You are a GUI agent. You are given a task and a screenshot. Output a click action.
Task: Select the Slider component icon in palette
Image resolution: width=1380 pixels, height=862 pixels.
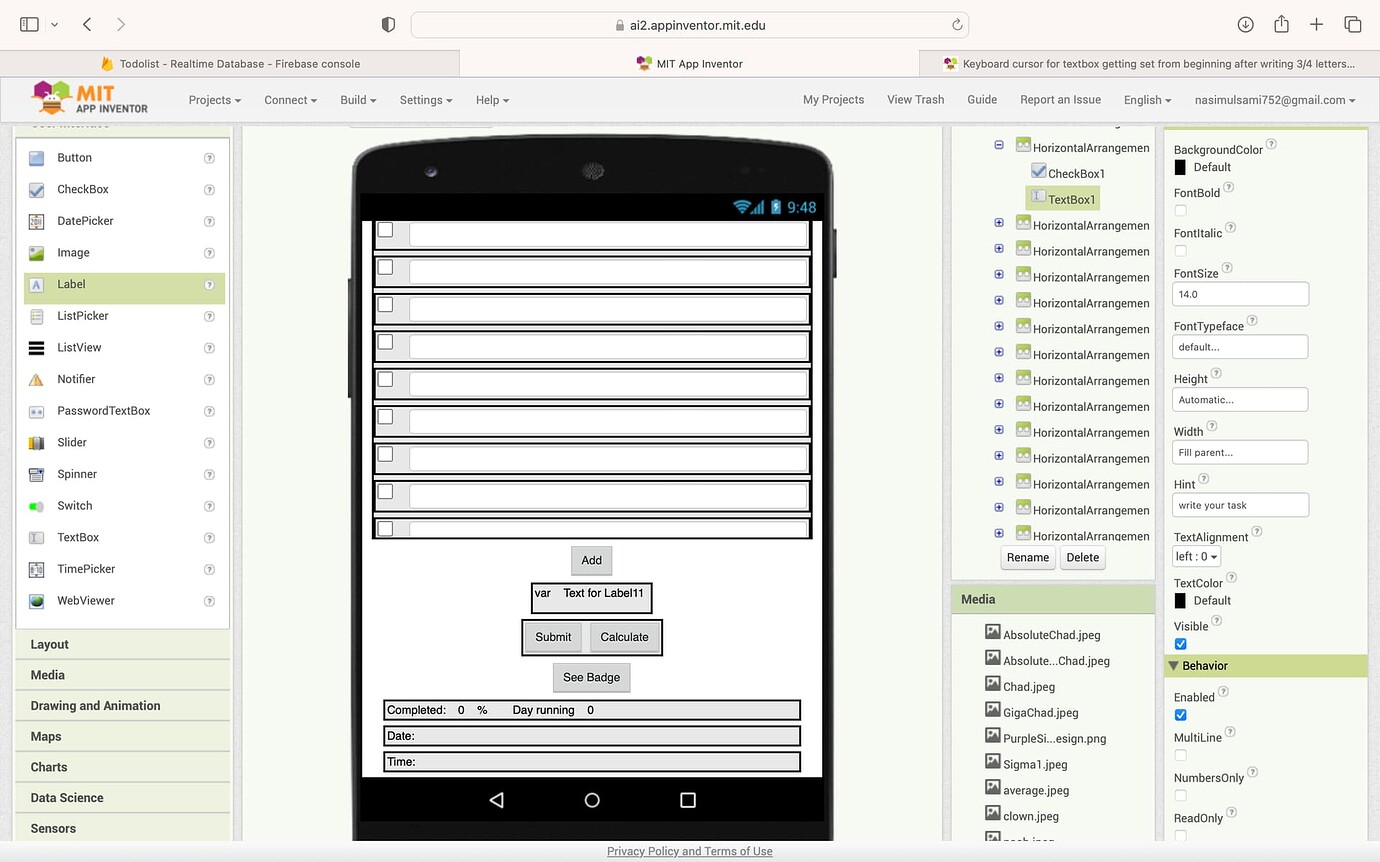[x=37, y=443]
